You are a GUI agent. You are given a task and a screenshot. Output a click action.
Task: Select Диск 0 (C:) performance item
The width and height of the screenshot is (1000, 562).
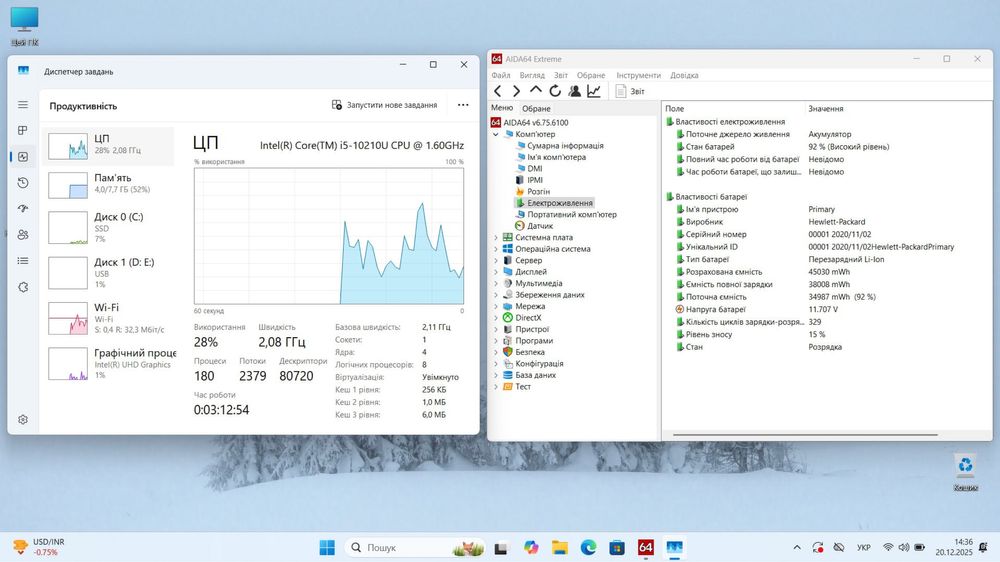pos(108,227)
